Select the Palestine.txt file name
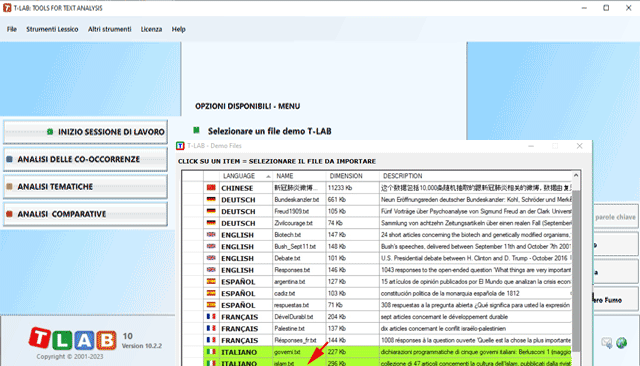Image resolution: width=640 pixels, height=366 pixels. 289,328
